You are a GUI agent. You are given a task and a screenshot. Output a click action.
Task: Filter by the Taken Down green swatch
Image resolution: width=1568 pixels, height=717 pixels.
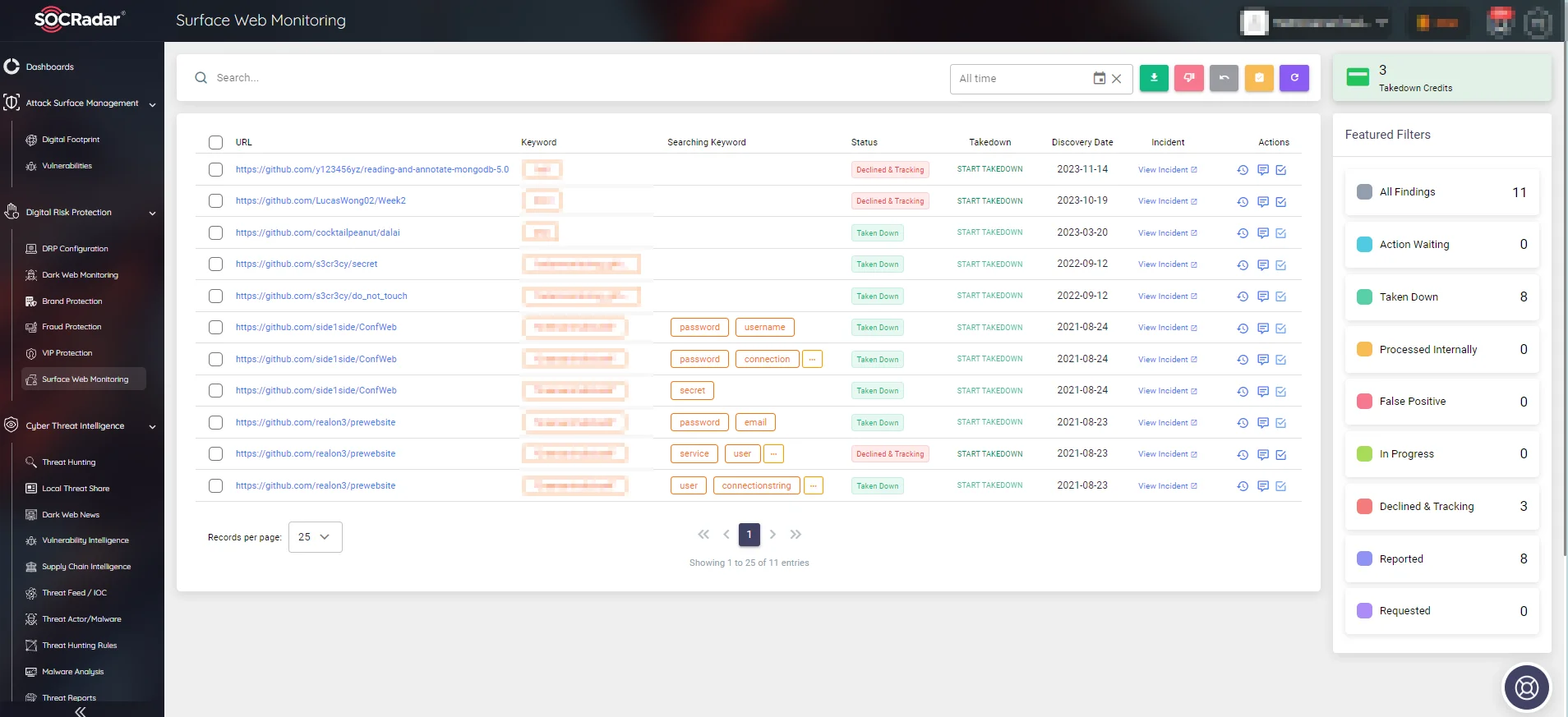click(x=1364, y=296)
